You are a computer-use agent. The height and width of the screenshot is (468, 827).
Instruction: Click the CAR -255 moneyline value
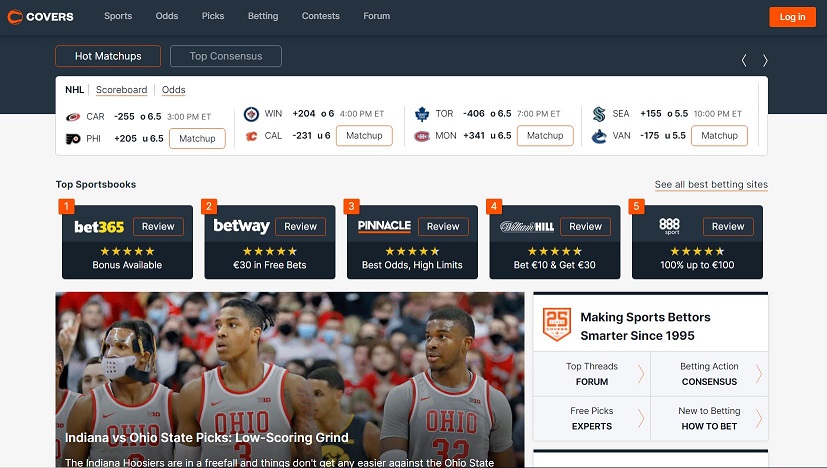coord(124,117)
